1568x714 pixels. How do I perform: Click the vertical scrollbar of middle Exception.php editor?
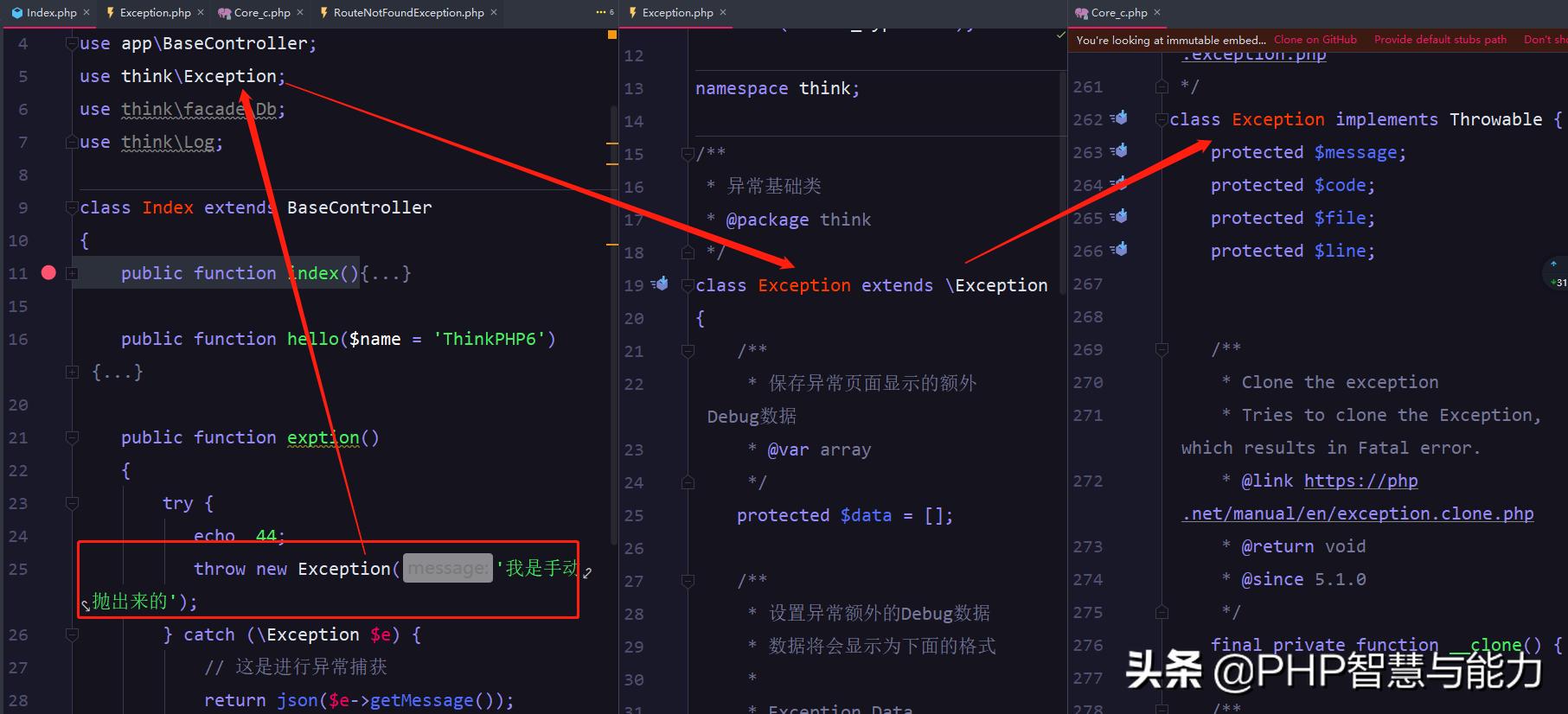pyautogui.click(x=1063, y=182)
